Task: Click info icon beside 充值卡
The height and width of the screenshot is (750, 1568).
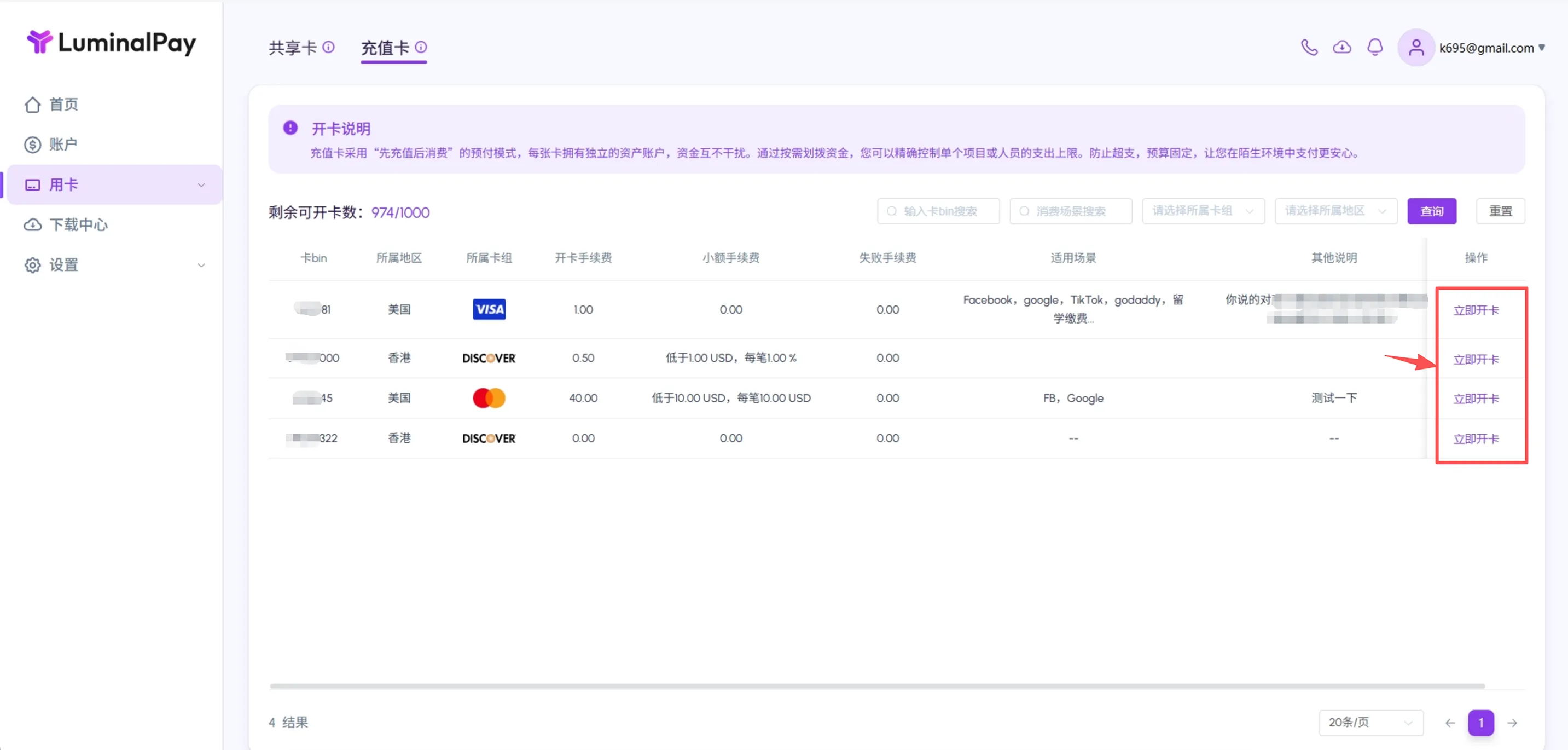Action: click(421, 47)
